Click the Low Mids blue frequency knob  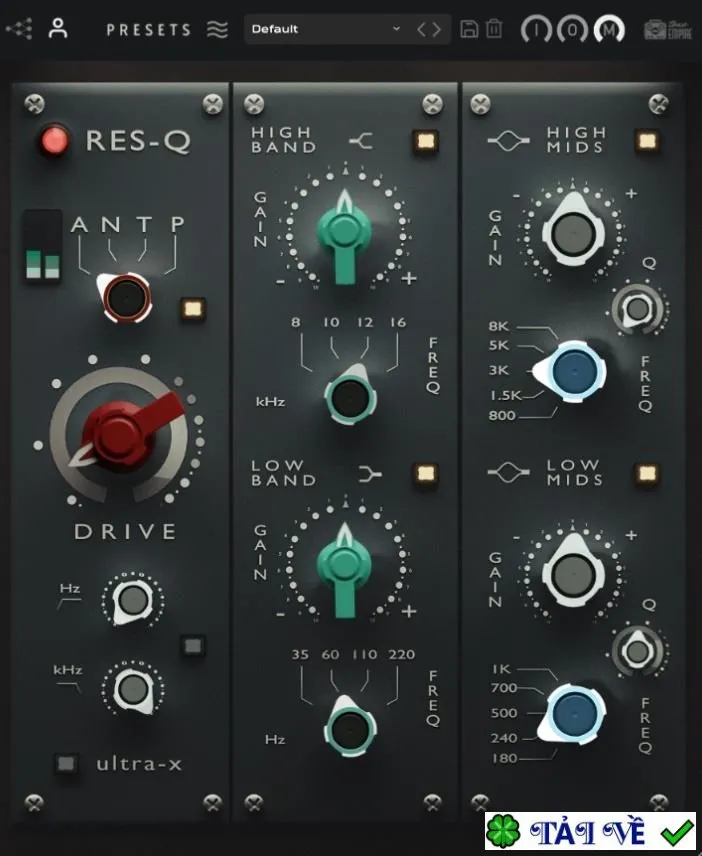[573, 713]
